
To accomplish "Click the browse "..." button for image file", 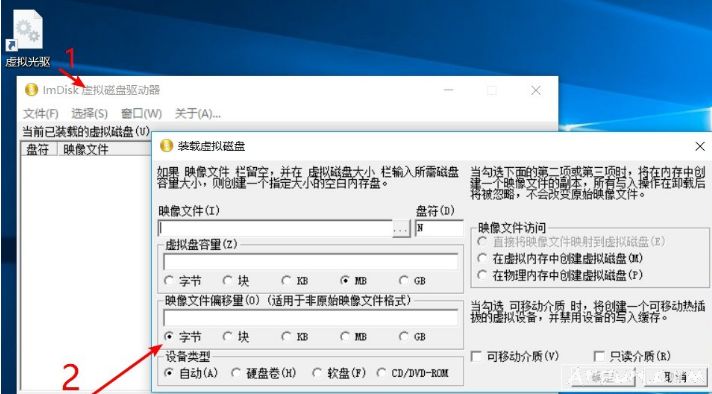I will point(401,229).
